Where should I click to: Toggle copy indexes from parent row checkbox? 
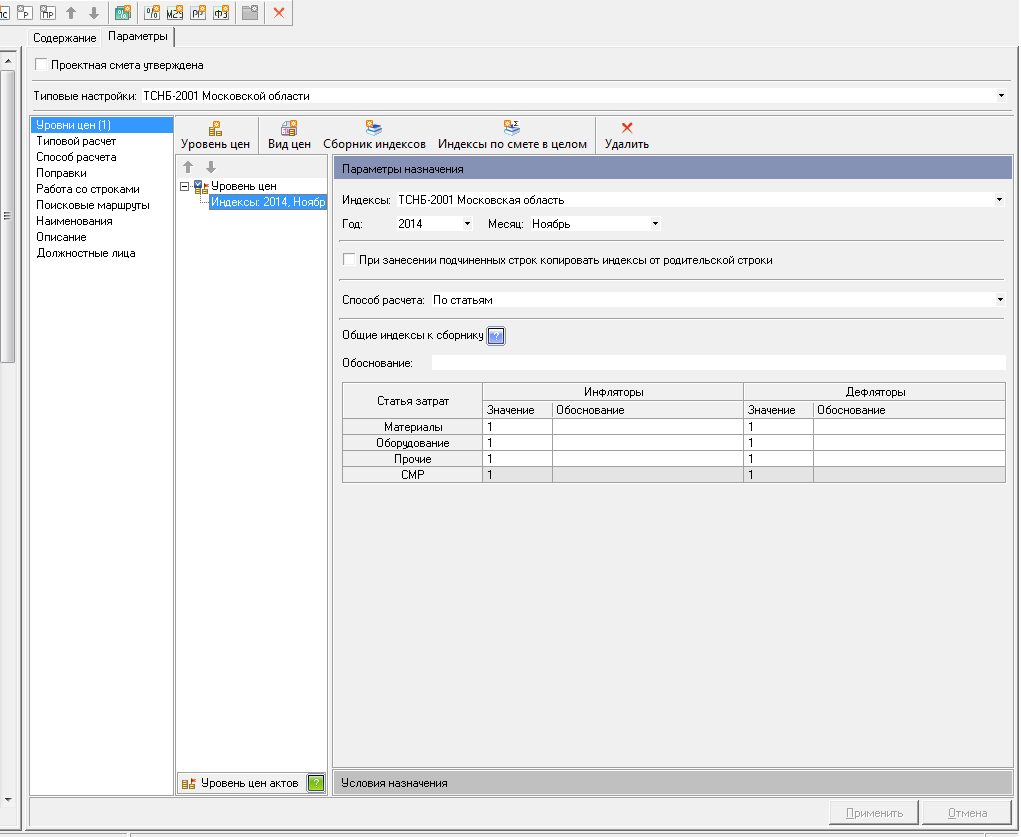349,260
